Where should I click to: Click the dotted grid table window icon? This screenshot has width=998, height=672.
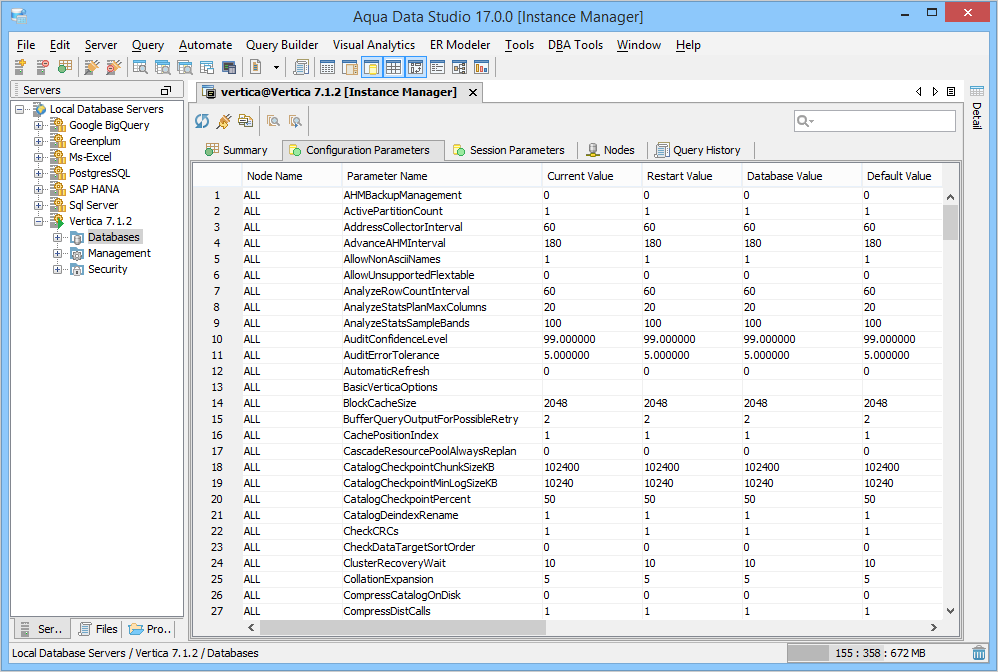(x=327, y=67)
